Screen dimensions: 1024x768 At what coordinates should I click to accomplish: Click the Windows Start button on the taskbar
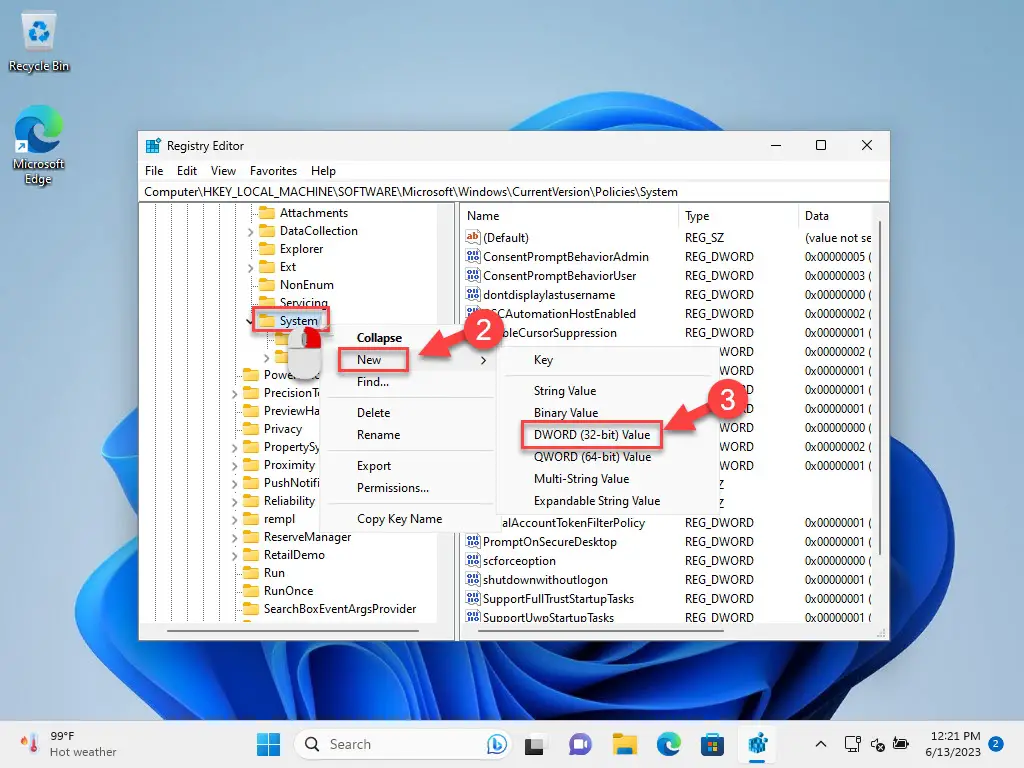[x=268, y=744]
